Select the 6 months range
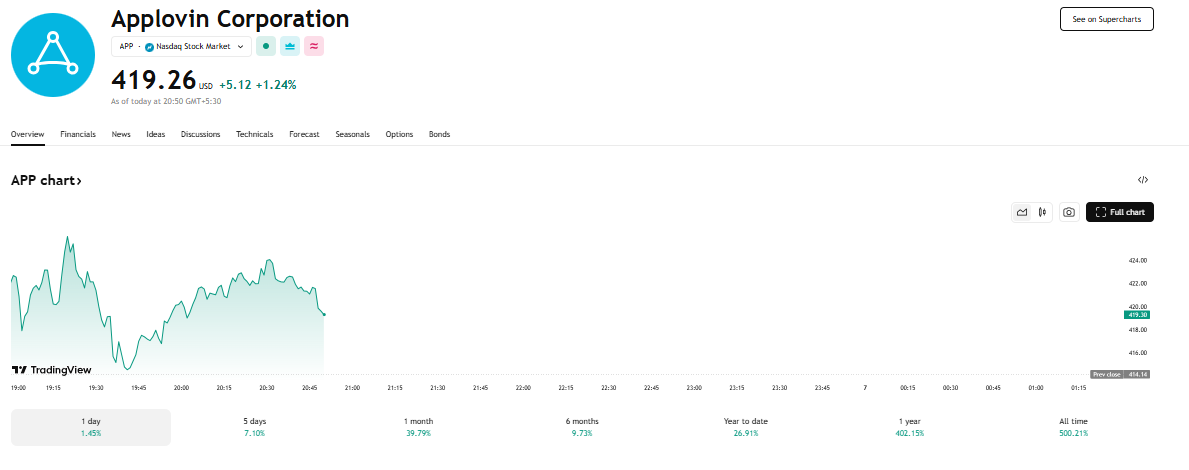This screenshot has height=470, width=1189. (x=582, y=427)
